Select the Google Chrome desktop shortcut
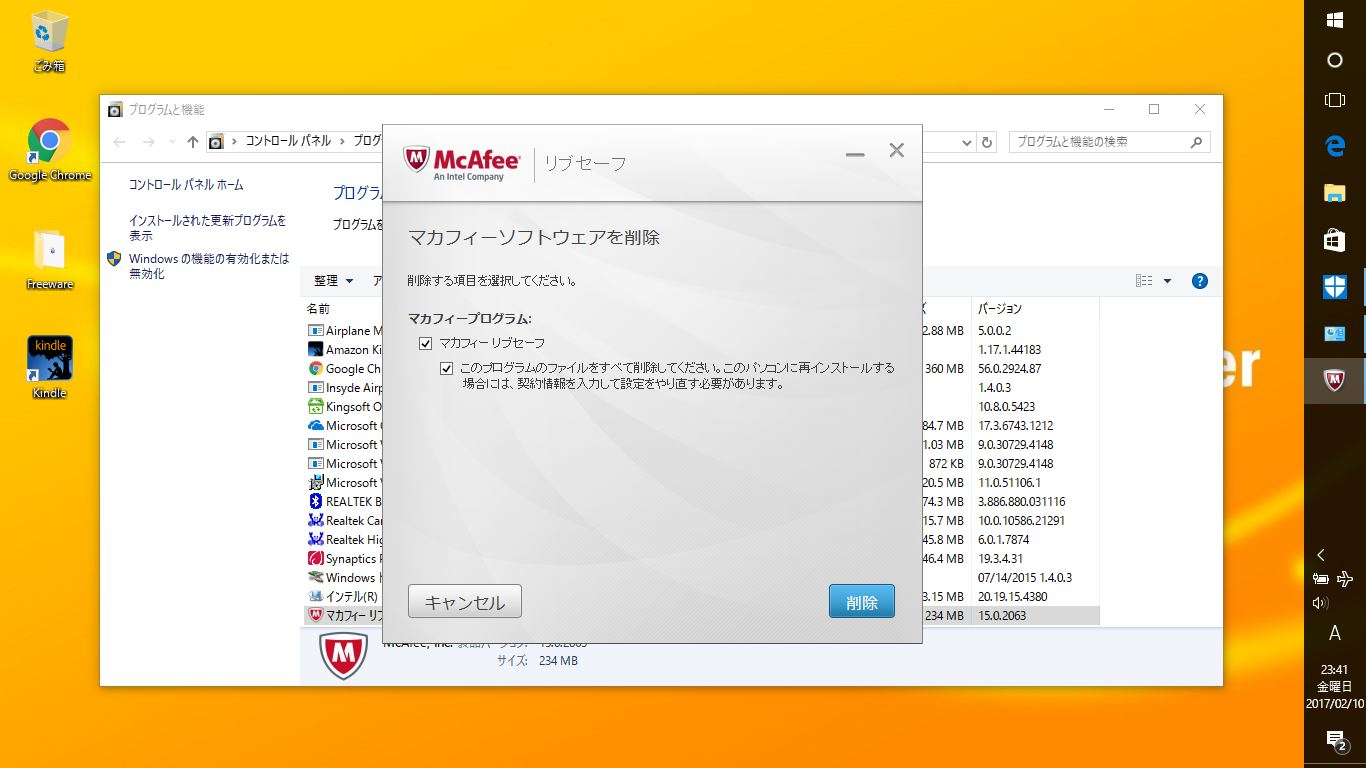This screenshot has width=1366, height=768. (49, 150)
